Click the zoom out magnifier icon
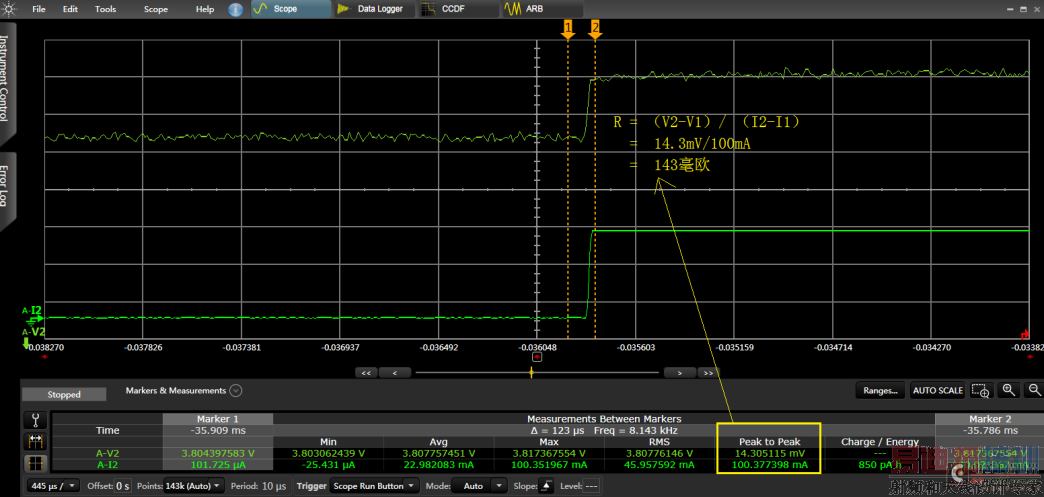 tap(1035, 390)
